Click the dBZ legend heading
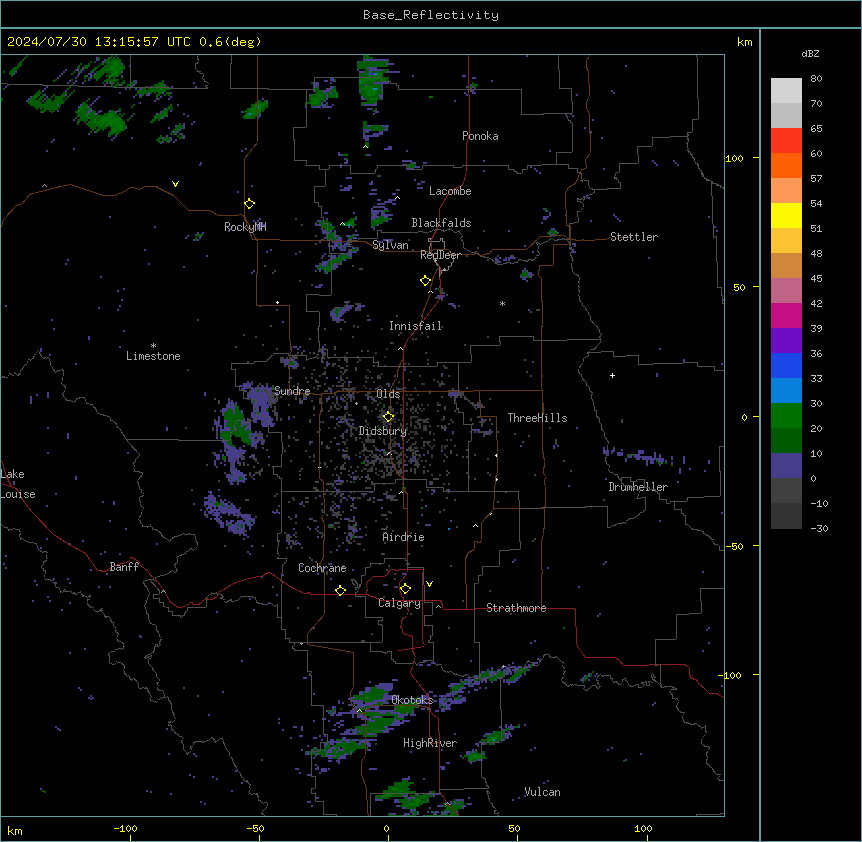The width and height of the screenshot is (862, 842). 810,54
